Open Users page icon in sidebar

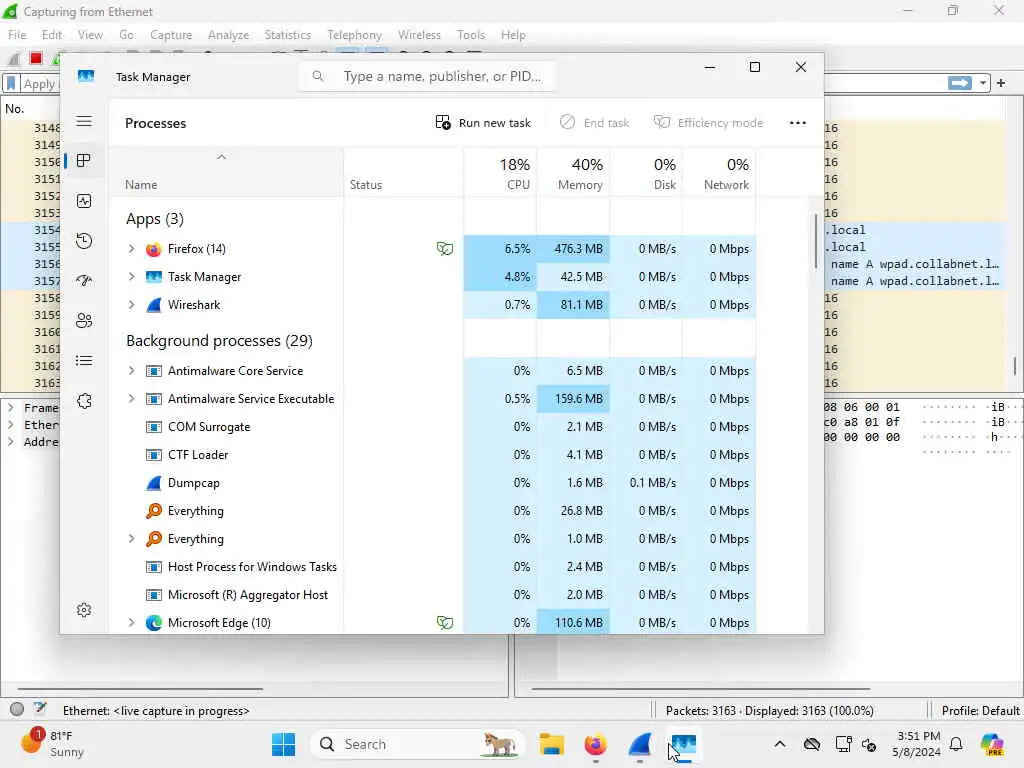tap(84, 321)
